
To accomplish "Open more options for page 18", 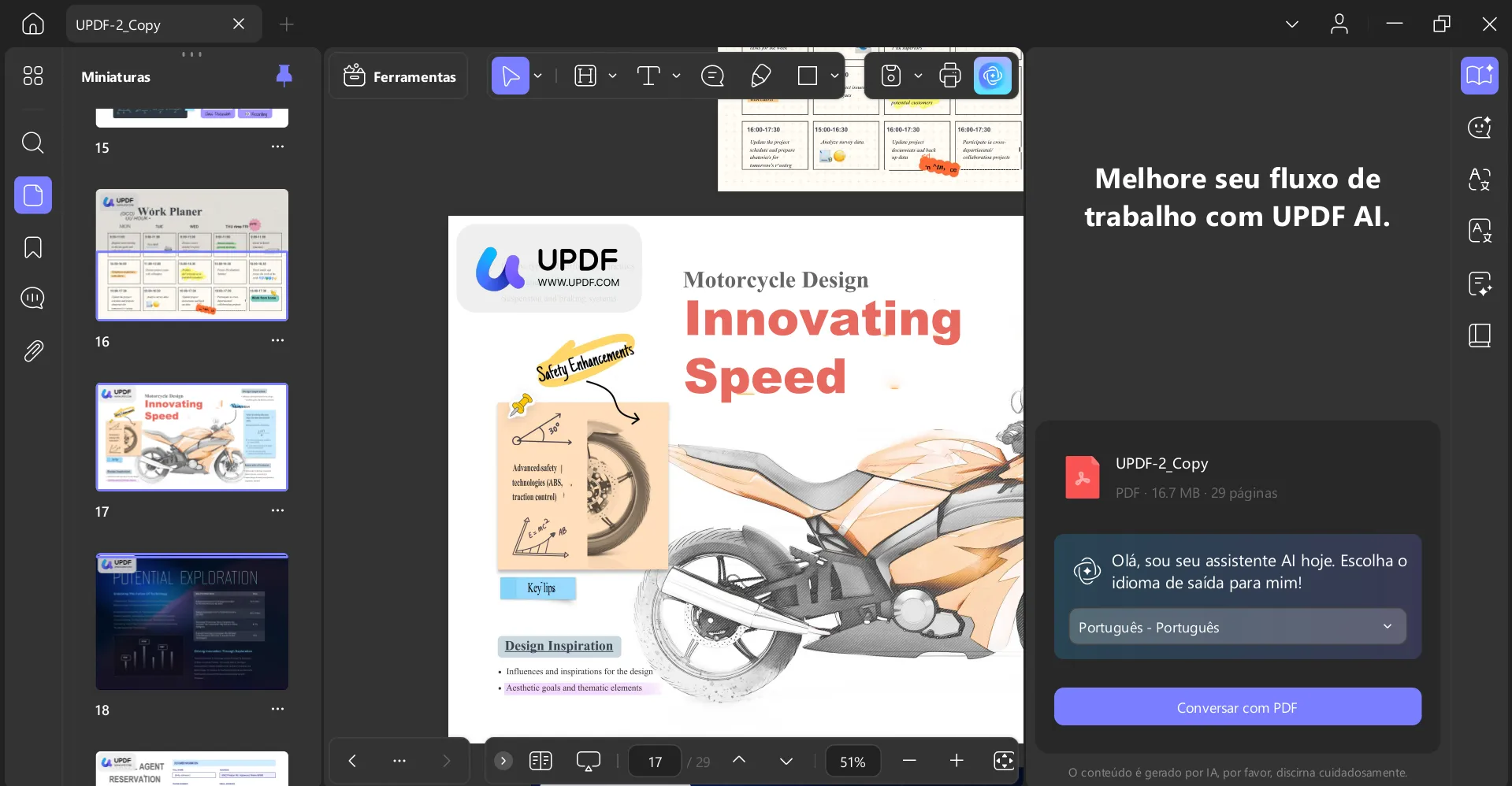I will [x=277, y=710].
